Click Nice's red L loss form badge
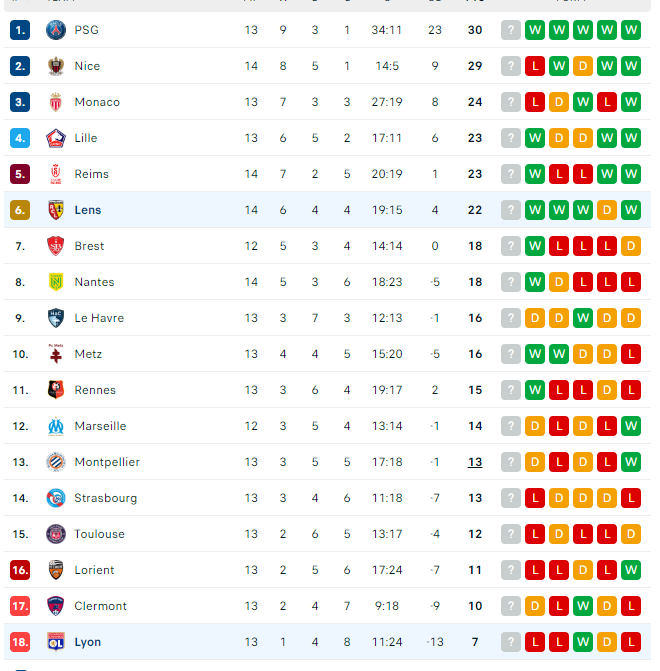Image resolution: width=660 pixels, height=671 pixels. coord(535,66)
